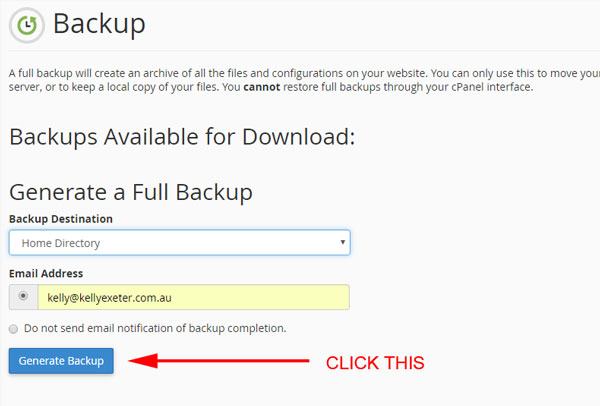600x406 pixels.
Task: Click the grey box surrounding the email radio
Action: pyautogui.click(x=23, y=297)
